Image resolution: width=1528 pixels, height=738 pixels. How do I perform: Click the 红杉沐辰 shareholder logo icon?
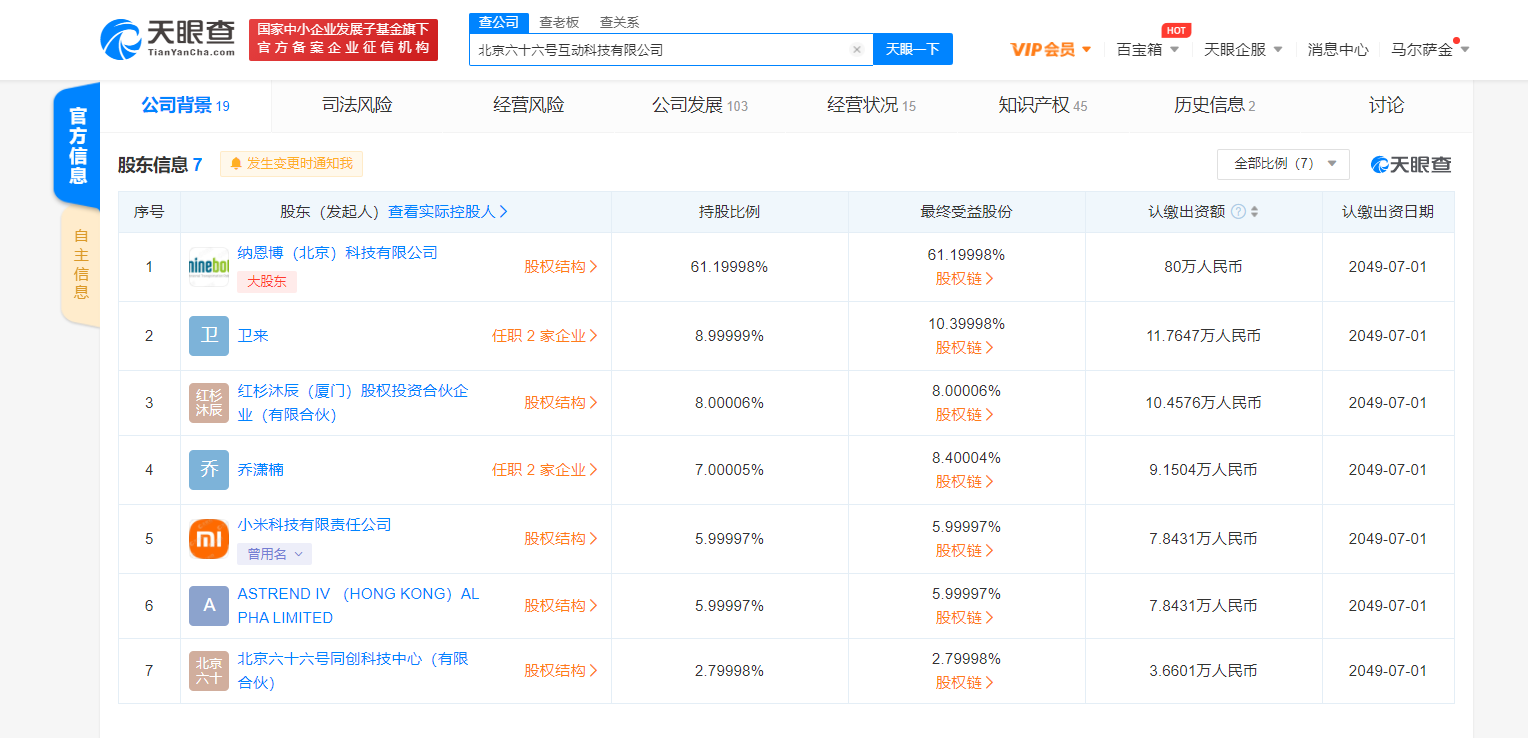pyautogui.click(x=208, y=402)
